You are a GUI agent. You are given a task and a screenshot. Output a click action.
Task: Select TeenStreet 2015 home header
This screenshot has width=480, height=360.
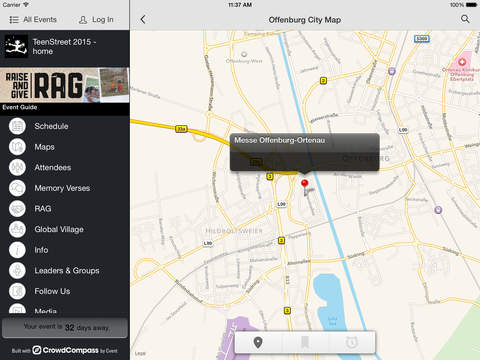(x=65, y=47)
